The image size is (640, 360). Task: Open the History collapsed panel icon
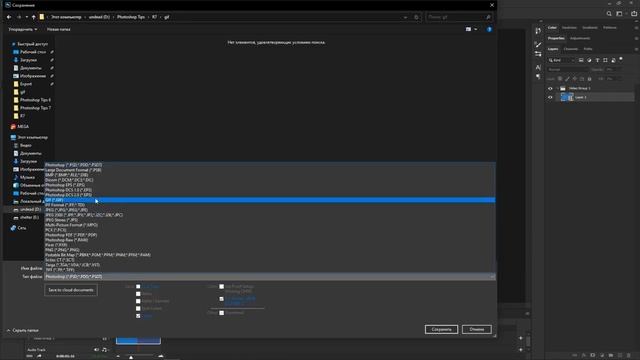coord(538,31)
